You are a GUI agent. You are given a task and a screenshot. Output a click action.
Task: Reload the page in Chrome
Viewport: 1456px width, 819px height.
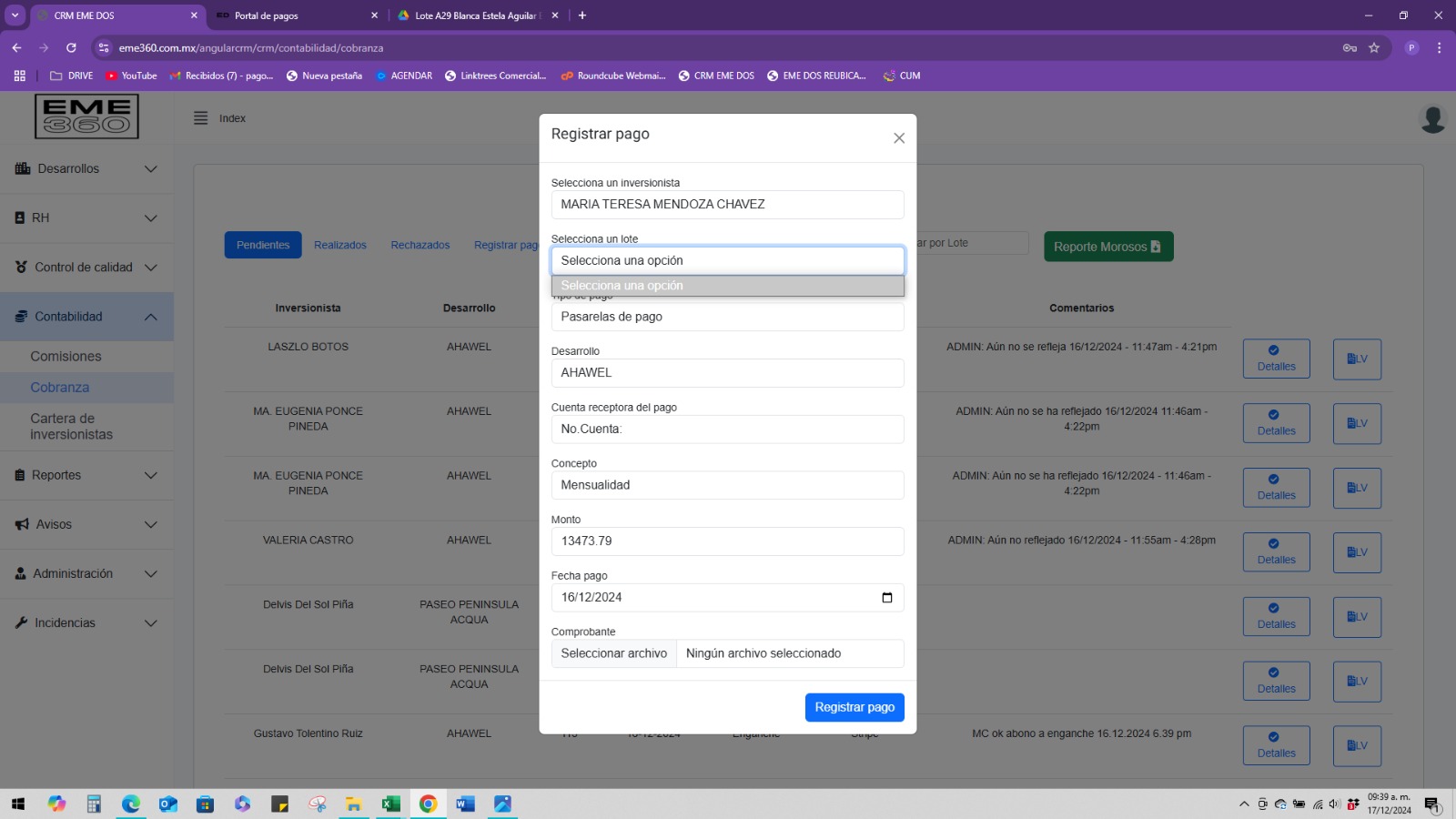[x=71, y=48]
